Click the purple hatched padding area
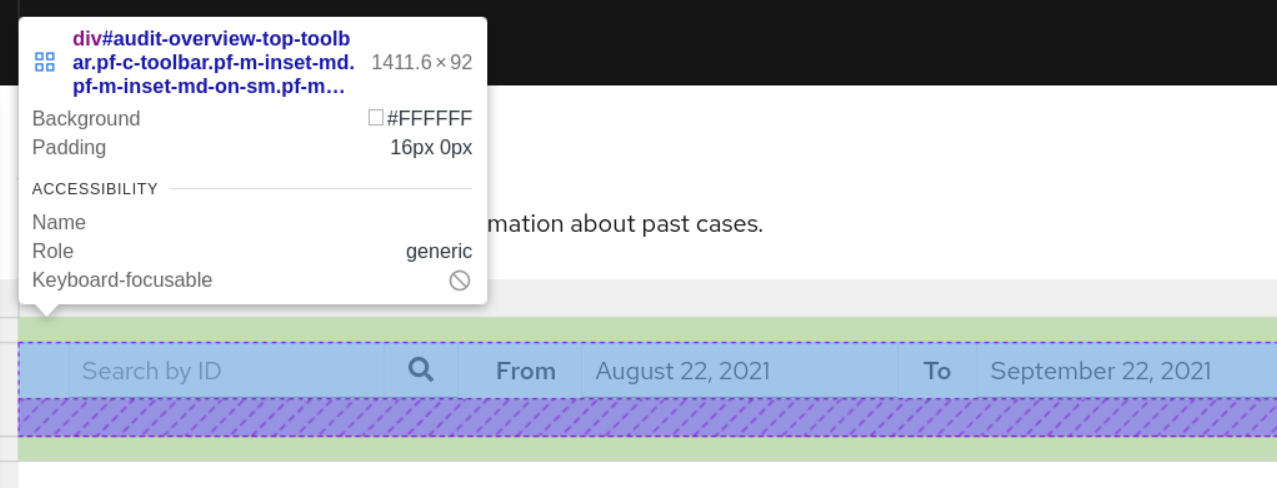Image resolution: width=1277 pixels, height=488 pixels. [640, 417]
